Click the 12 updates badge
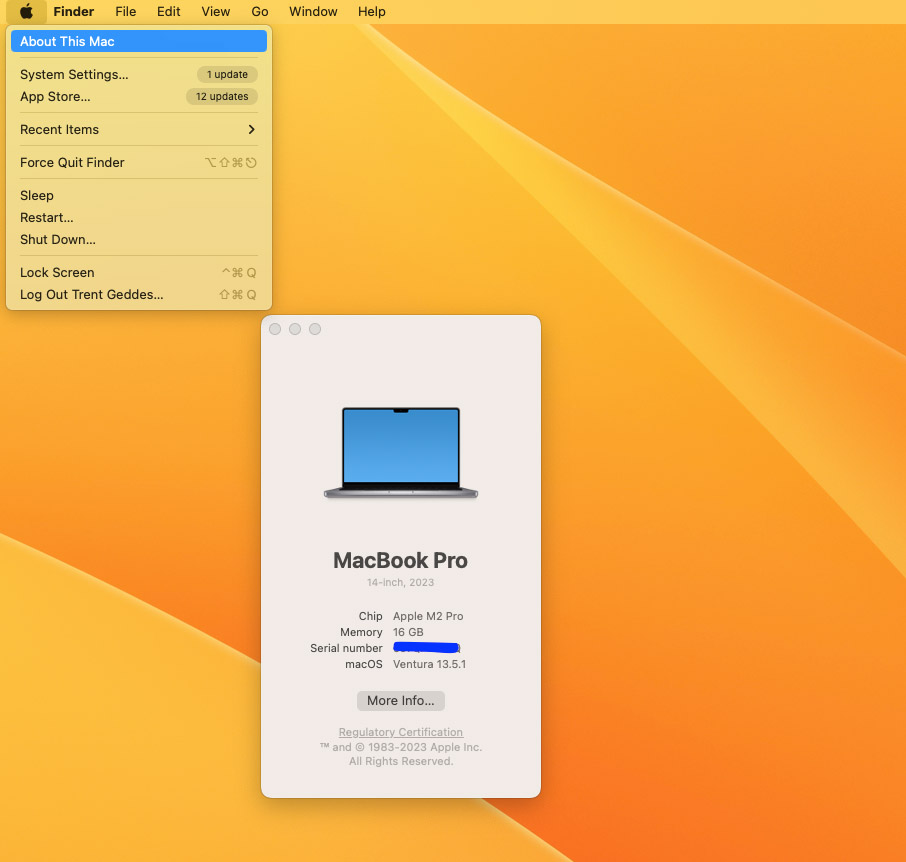 point(222,96)
